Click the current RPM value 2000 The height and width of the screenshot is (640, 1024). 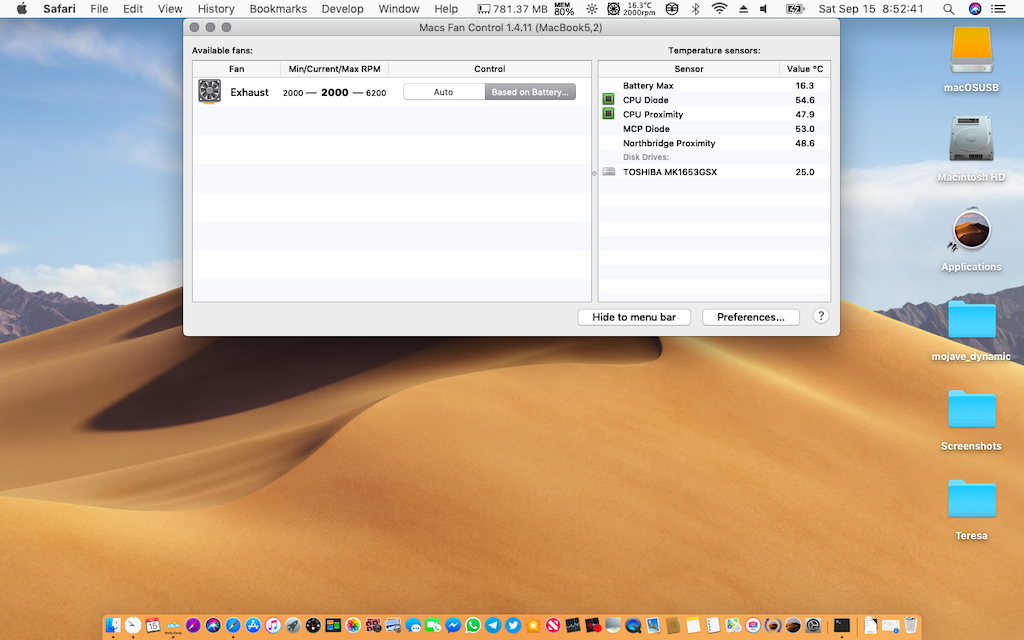[x=334, y=92]
